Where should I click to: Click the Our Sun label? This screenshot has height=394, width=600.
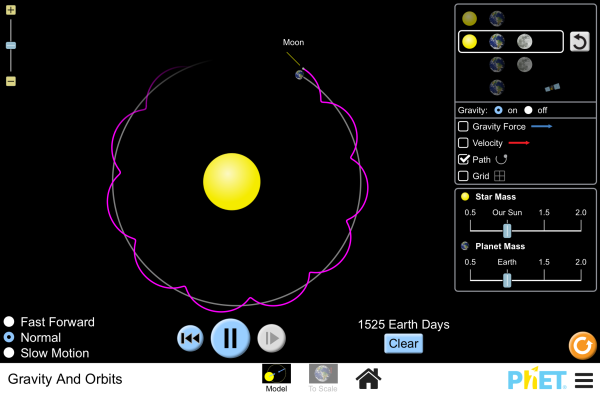point(507,212)
